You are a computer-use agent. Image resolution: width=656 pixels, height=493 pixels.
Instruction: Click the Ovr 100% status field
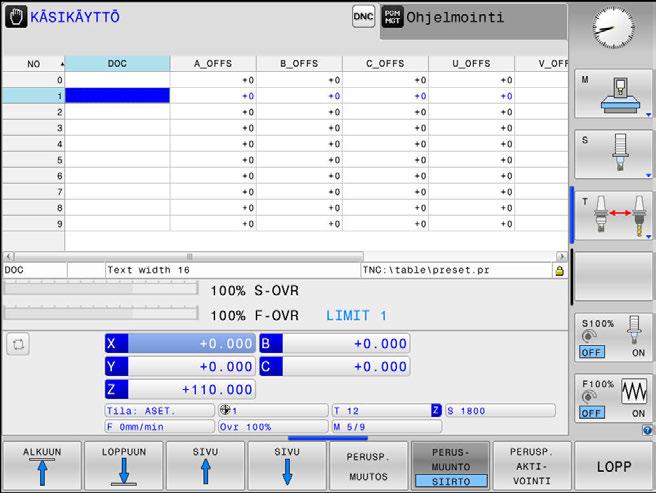[x=273, y=426]
